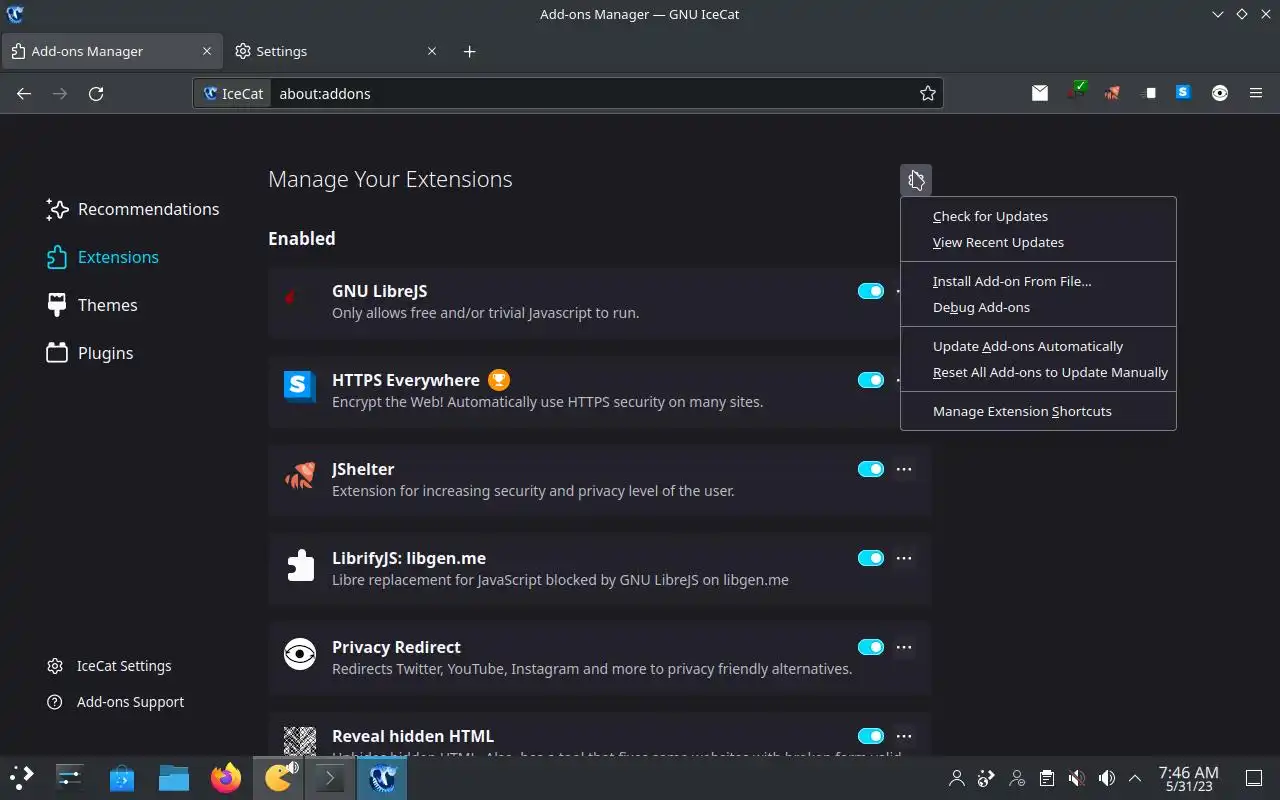Open JShelter more options menu
Screen dimensions: 1280x800
click(x=904, y=469)
